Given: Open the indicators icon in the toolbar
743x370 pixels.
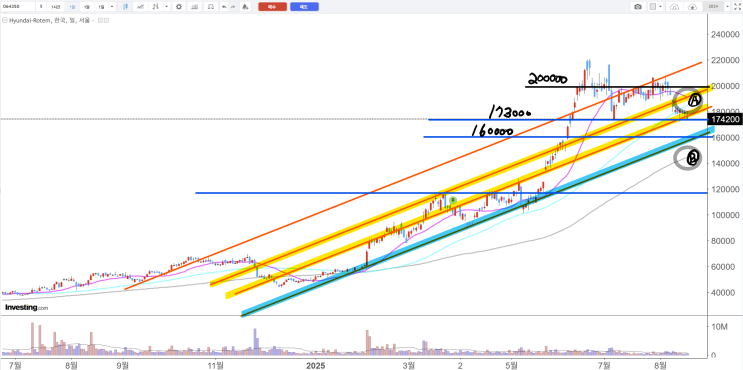Looking at the screenshot, I should 194,7.
